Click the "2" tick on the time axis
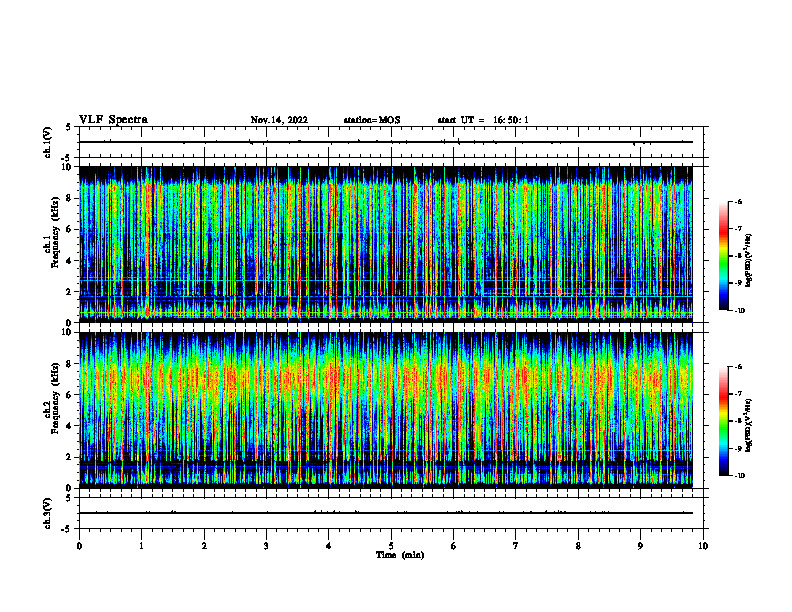This screenshot has width=792, height=612. [x=204, y=546]
